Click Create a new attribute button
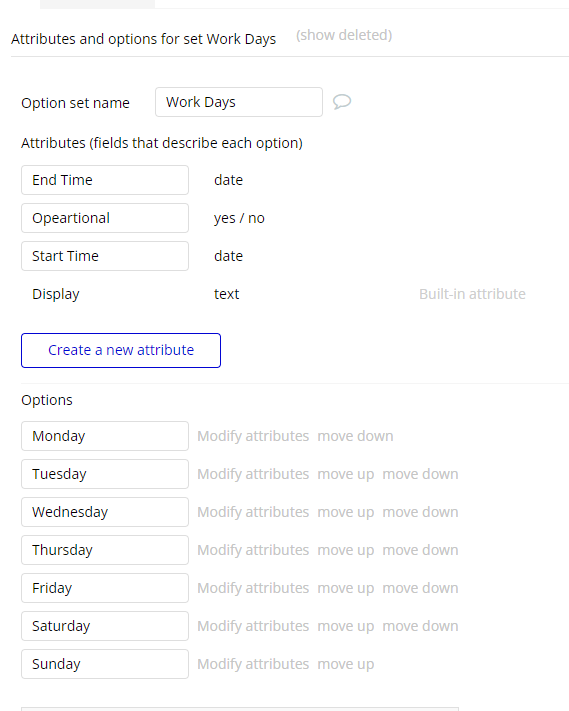The width and height of the screenshot is (569, 711). [x=121, y=351]
